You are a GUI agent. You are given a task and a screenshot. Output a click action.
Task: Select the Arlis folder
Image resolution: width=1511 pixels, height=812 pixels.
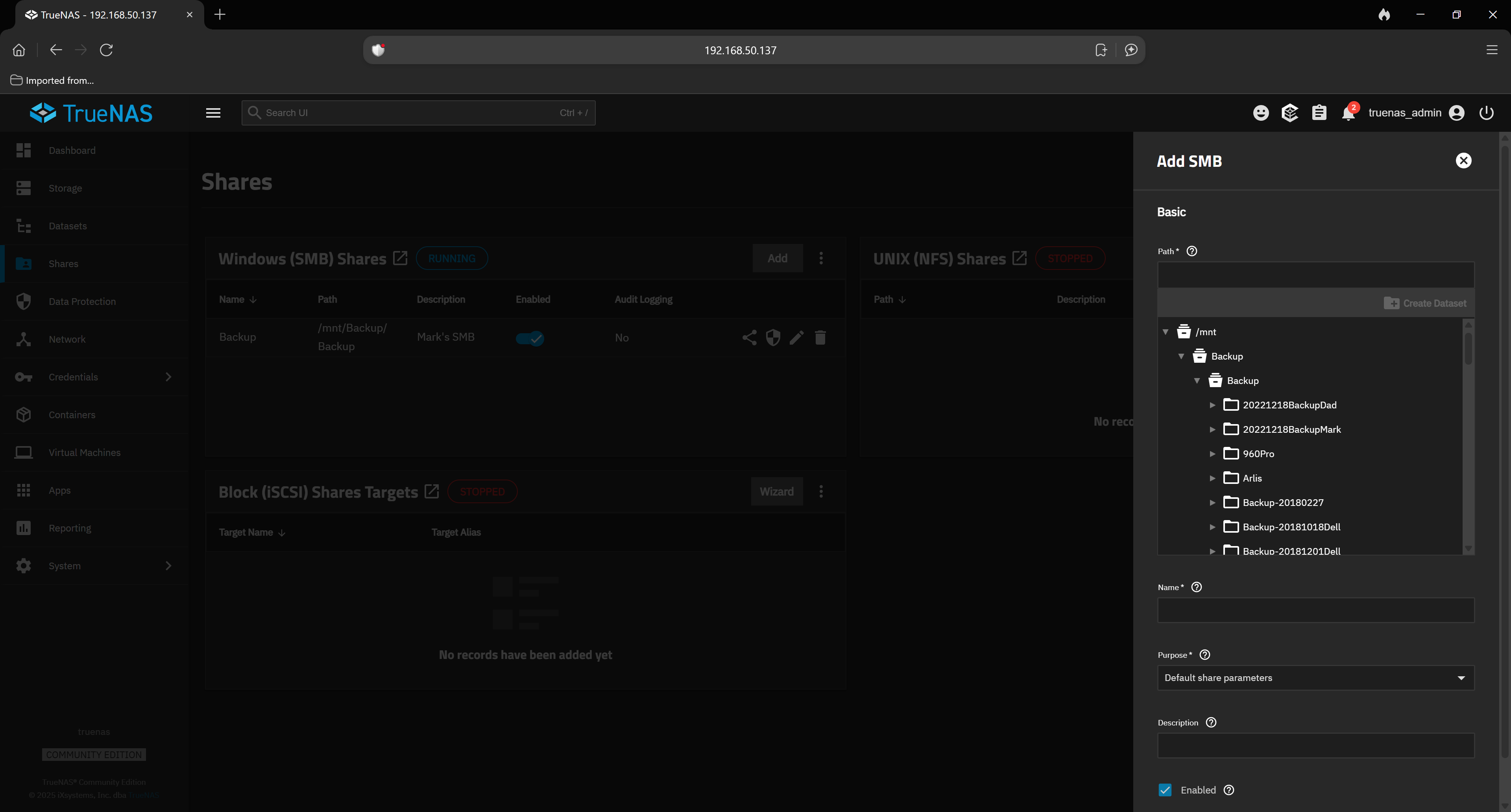tap(1252, 478)
